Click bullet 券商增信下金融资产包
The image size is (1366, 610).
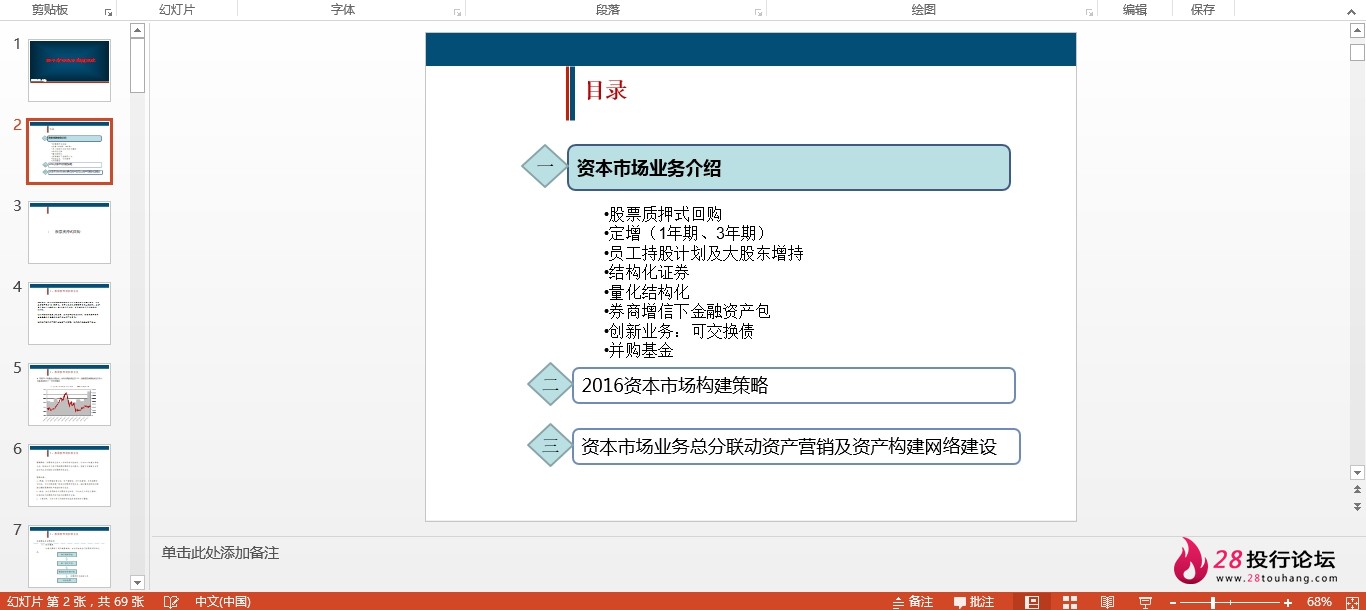[x=688, y=311]
